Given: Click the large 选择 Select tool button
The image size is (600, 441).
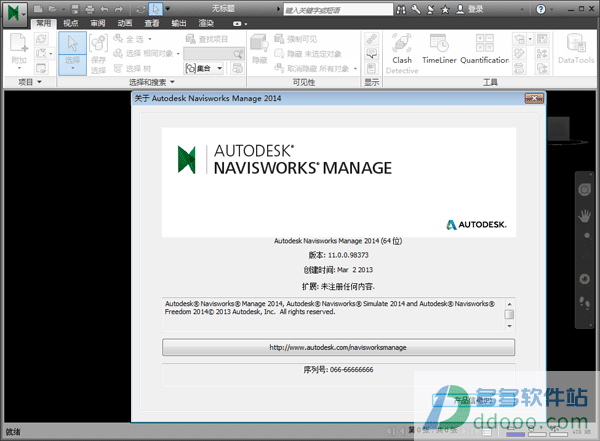Looking at the screenshot, I should point(72,53).
